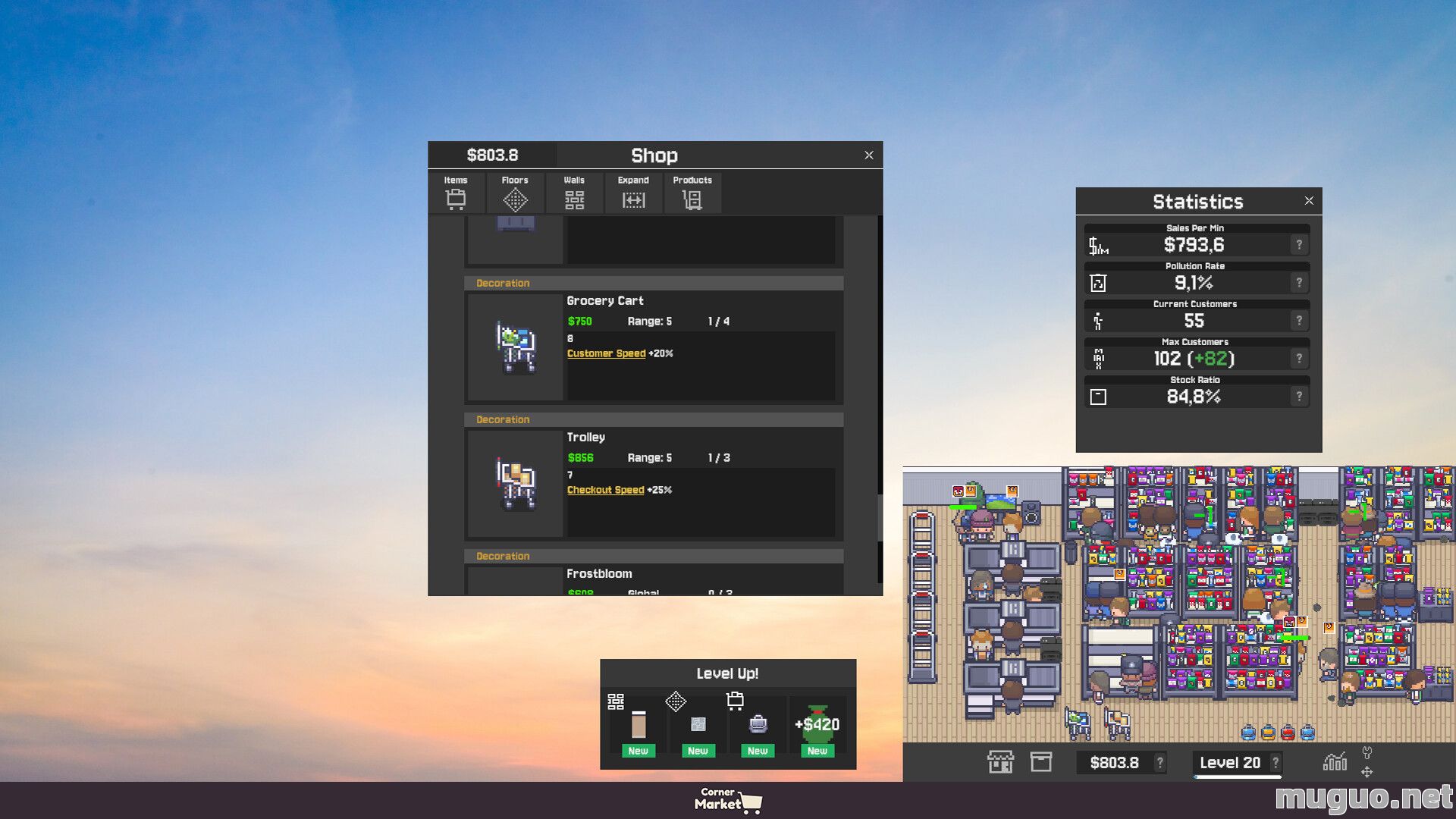Close the Shop window
1456x819 pixels.
coord(869,155)
